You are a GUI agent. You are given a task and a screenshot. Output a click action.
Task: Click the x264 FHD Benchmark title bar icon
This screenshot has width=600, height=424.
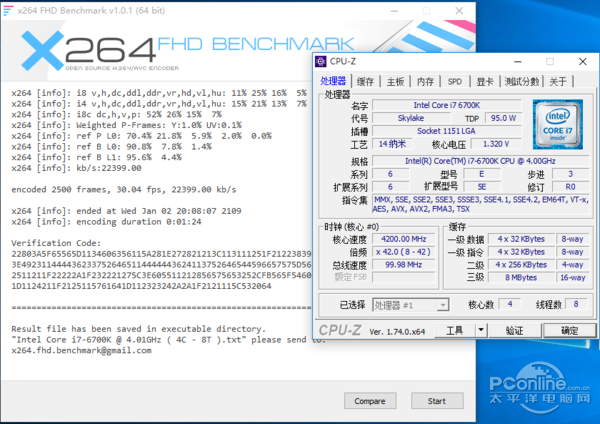click(x=8, y=10)
